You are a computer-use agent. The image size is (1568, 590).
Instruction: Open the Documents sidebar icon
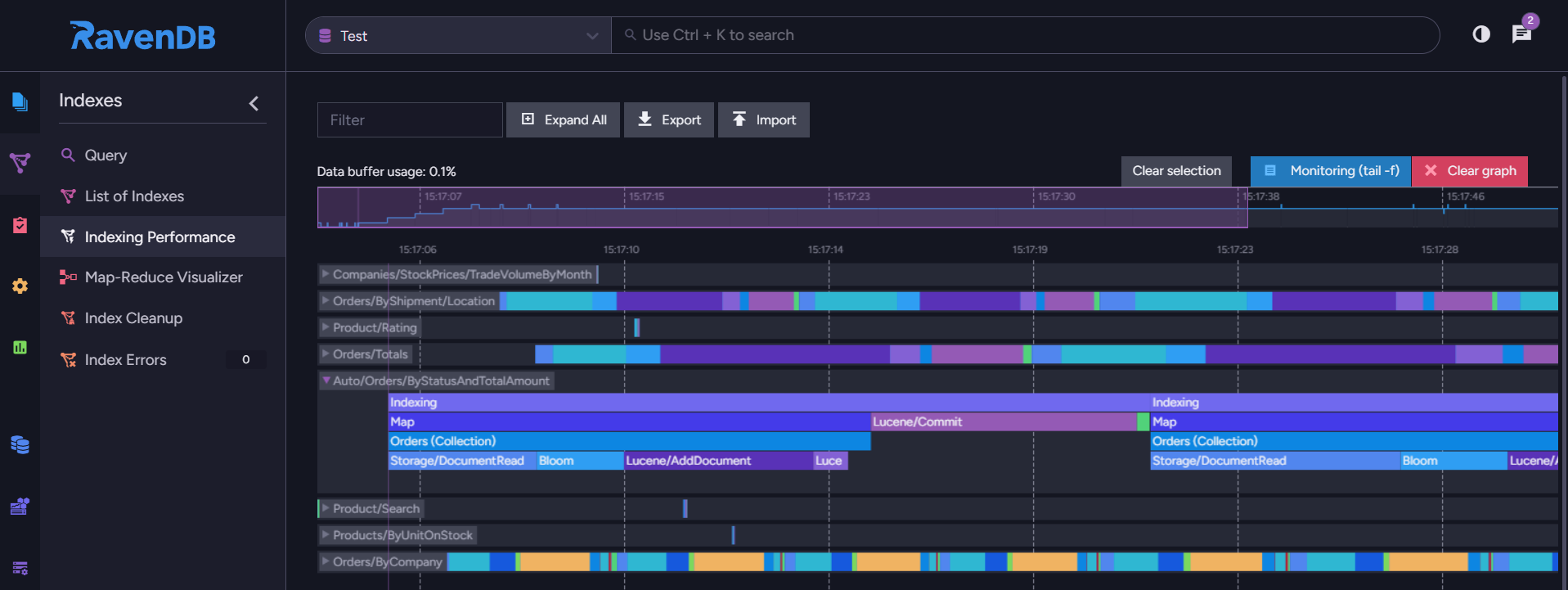click(x=20, y=101)
